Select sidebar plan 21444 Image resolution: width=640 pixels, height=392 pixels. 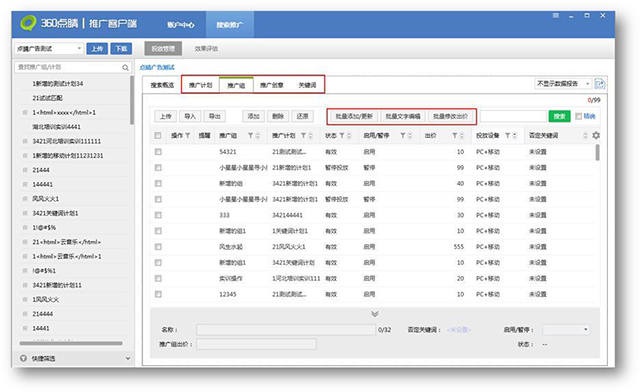pos(41,170)
